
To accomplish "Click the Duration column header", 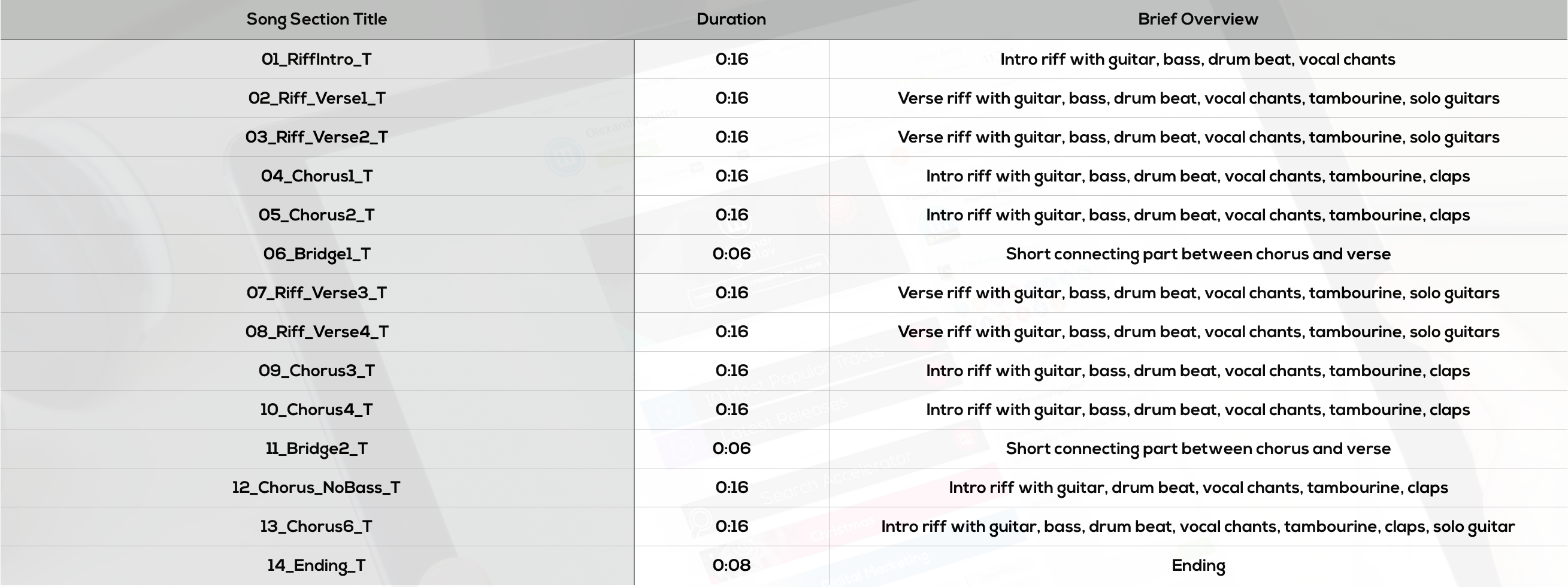I will coord(731,20).
